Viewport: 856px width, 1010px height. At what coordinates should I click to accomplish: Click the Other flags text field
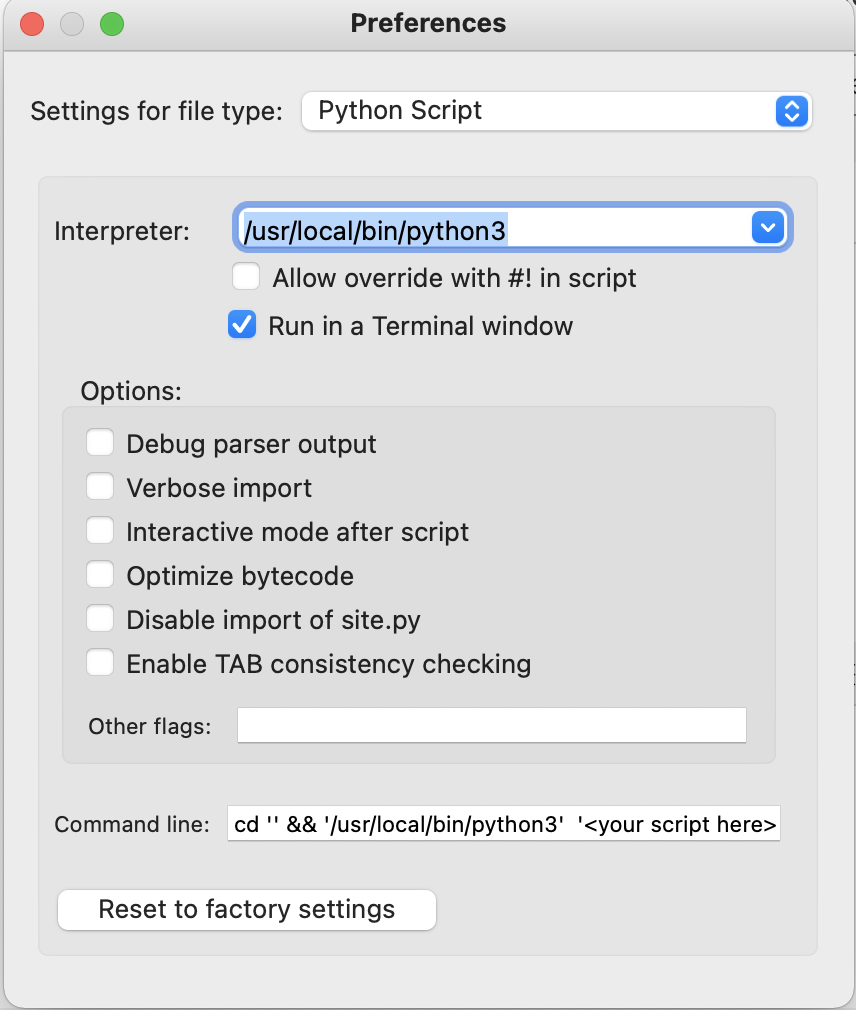point(491,725)
